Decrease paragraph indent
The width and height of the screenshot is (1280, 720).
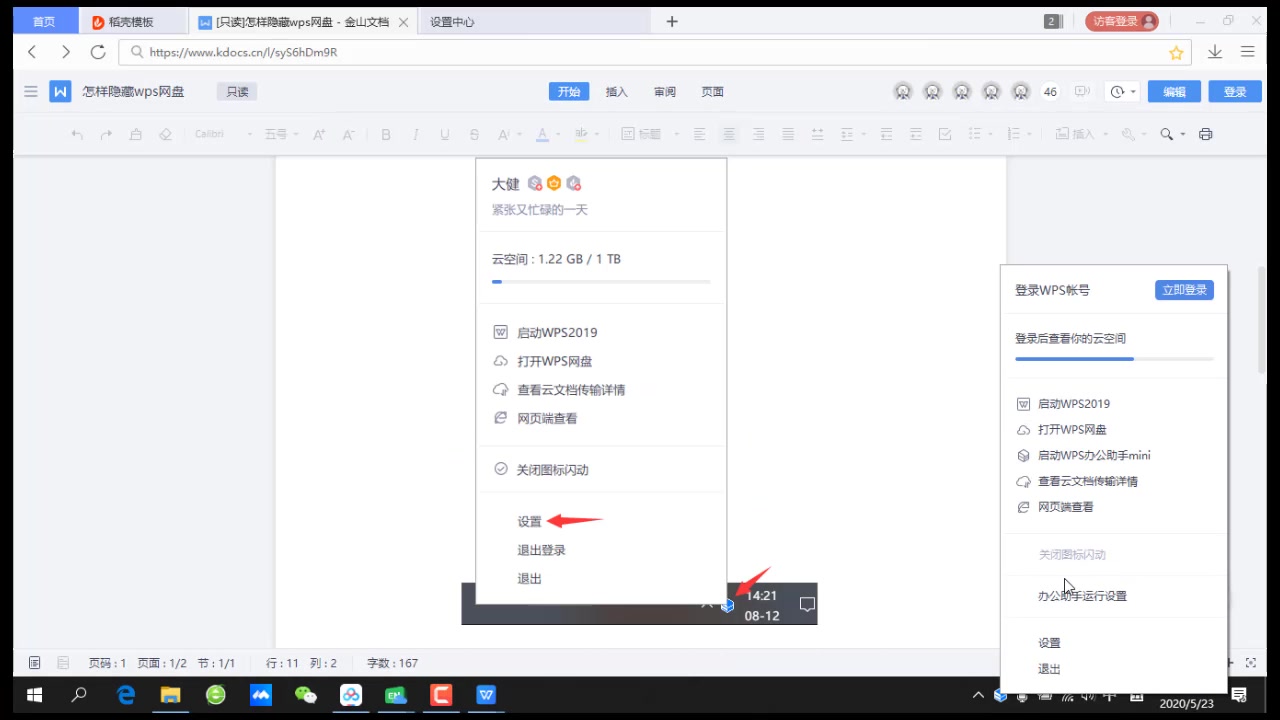coord(886,134)
